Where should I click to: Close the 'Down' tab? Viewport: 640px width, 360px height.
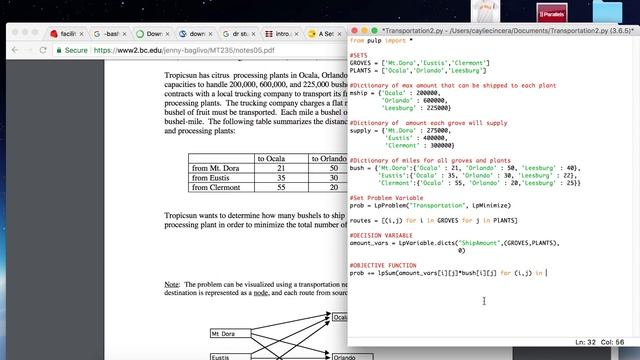167,34
